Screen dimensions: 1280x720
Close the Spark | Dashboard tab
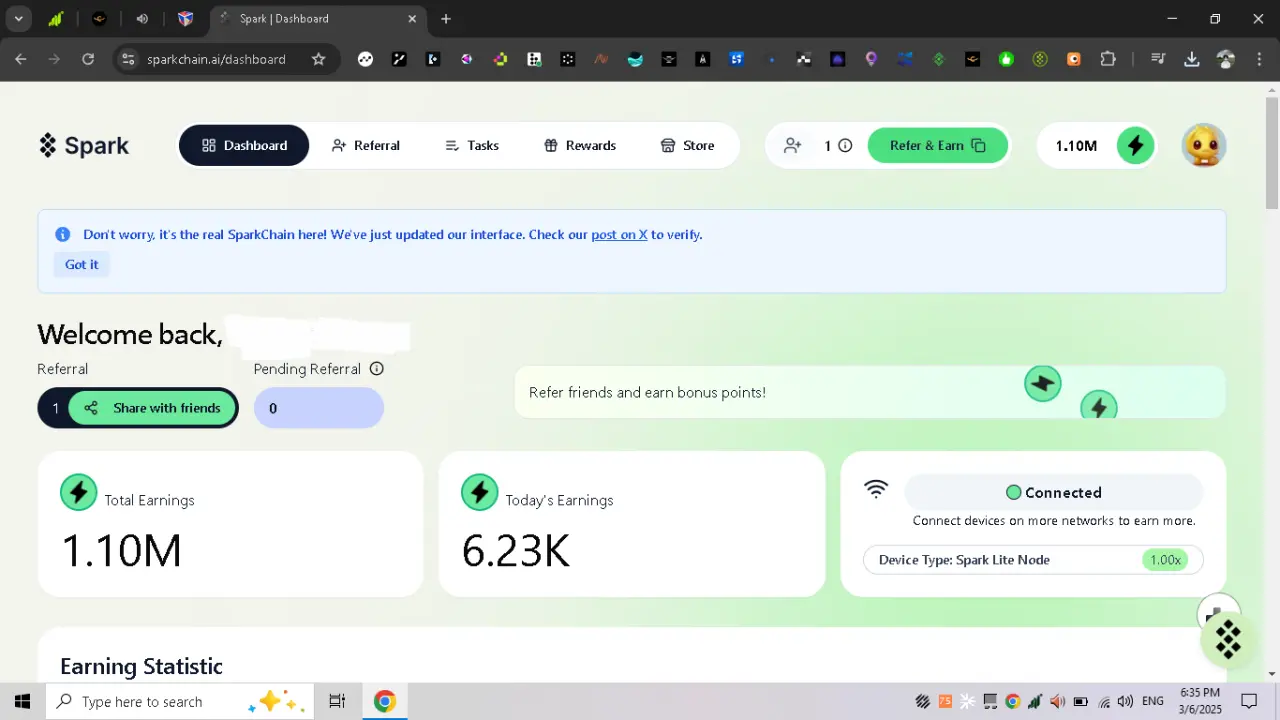pos(412,19)
